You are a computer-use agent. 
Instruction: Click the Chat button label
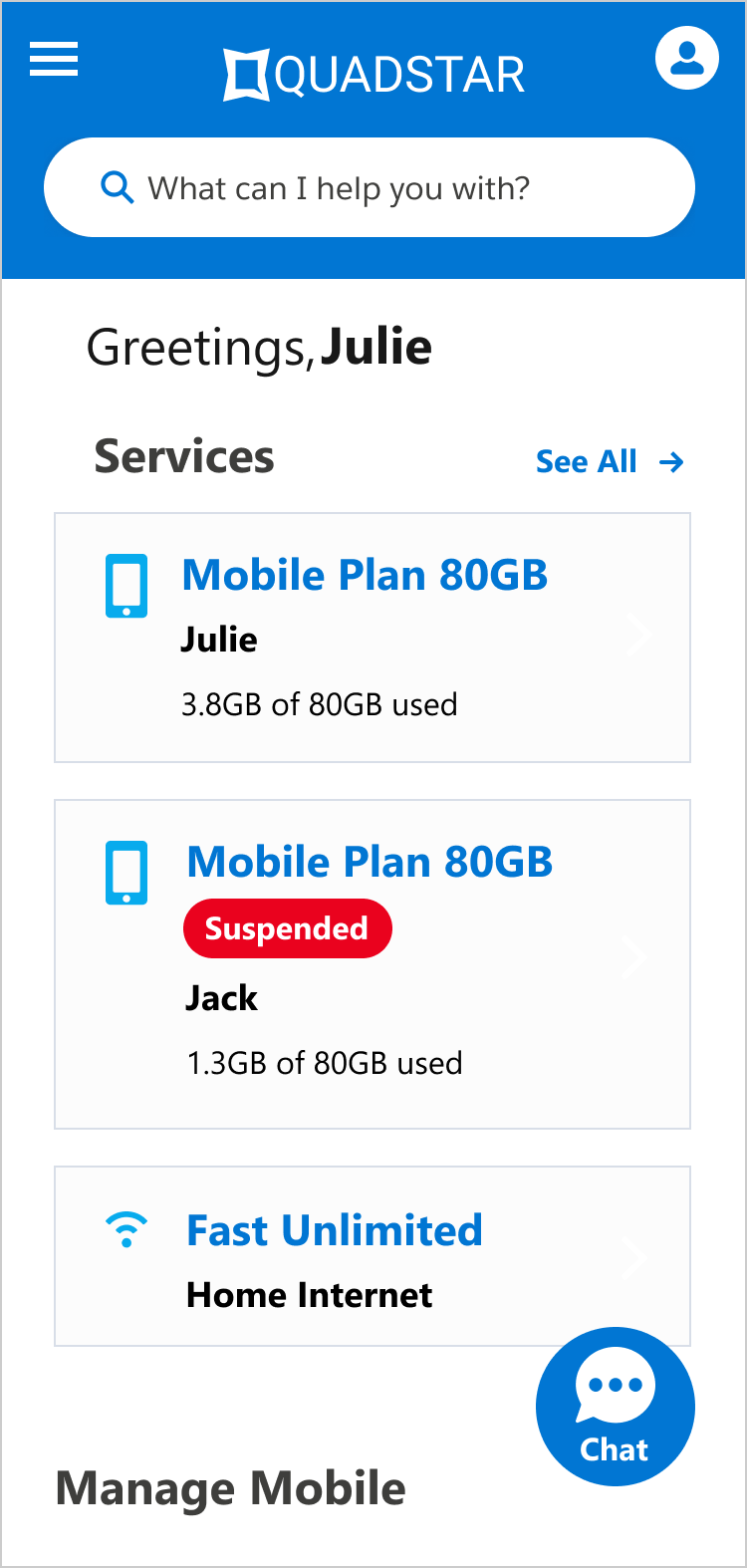click(615, 1450)
